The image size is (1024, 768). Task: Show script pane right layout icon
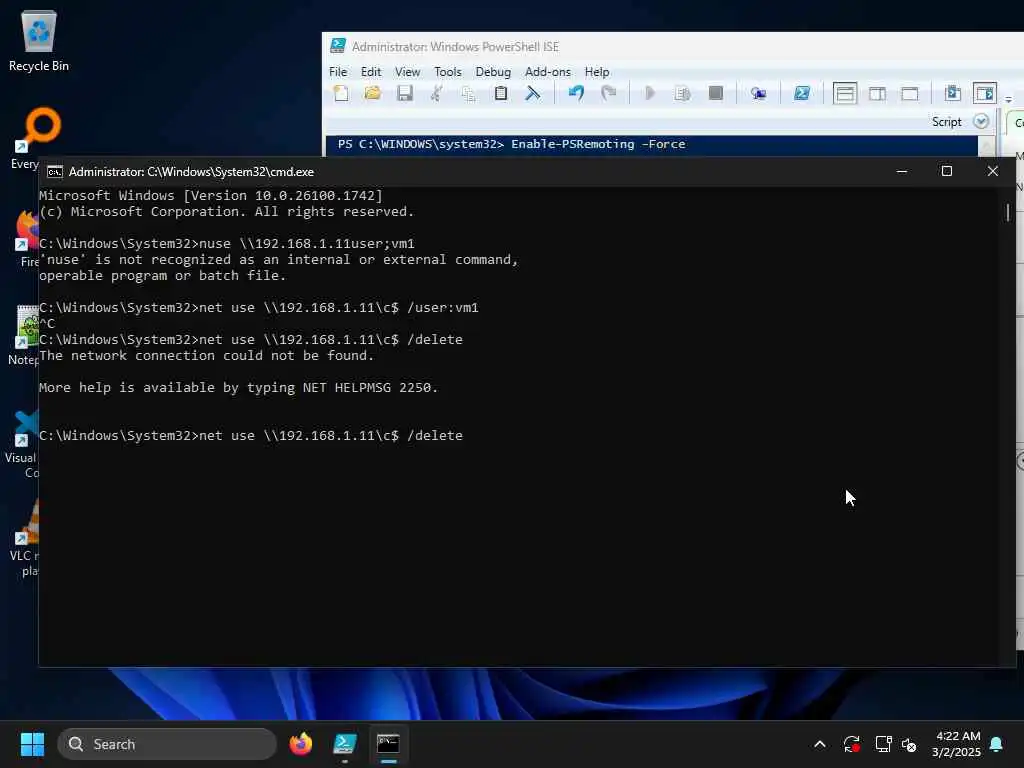(877, 93)
